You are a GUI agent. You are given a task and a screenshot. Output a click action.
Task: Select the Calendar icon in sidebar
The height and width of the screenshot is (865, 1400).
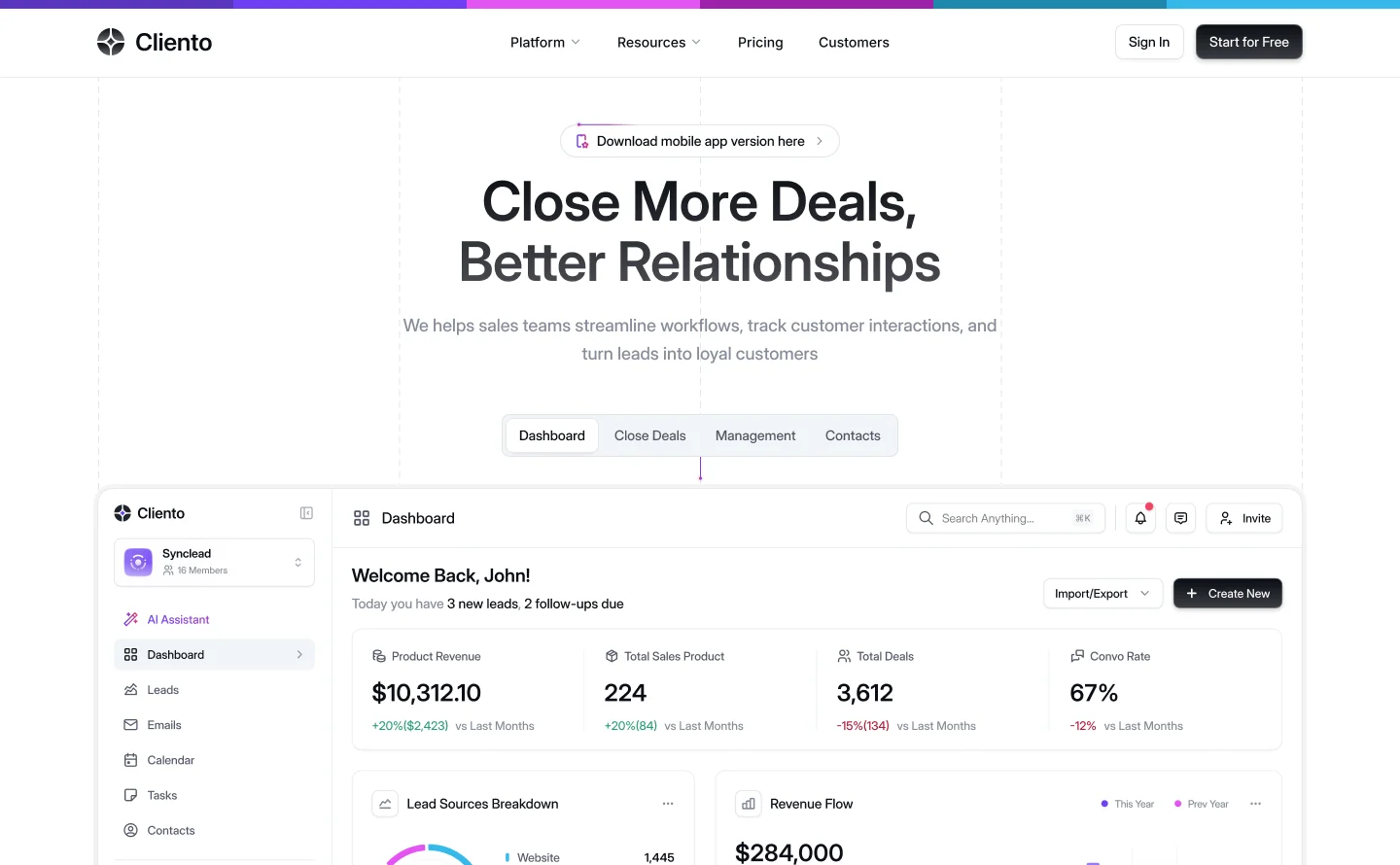(130, 760)
